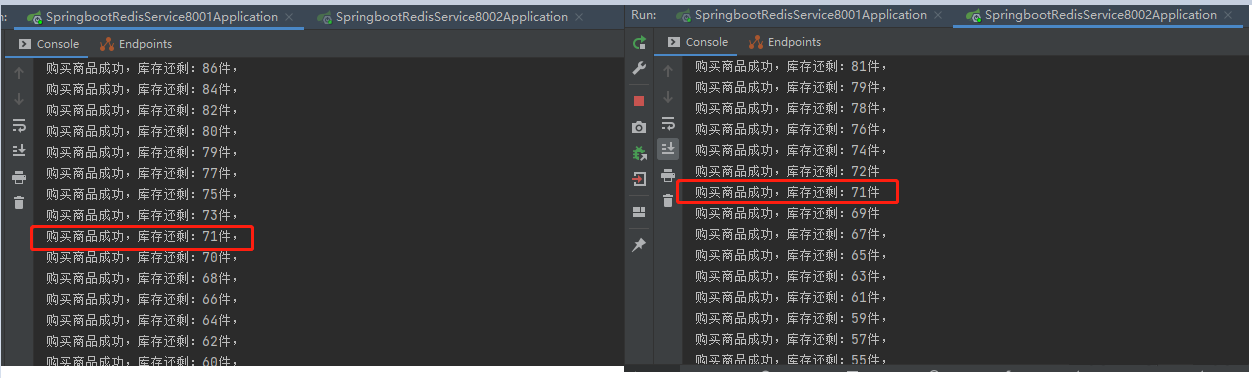Viewport: 1252px width, 378px height.
Task: Clear the left console with trash icon
Action: (x=19, y=203)
